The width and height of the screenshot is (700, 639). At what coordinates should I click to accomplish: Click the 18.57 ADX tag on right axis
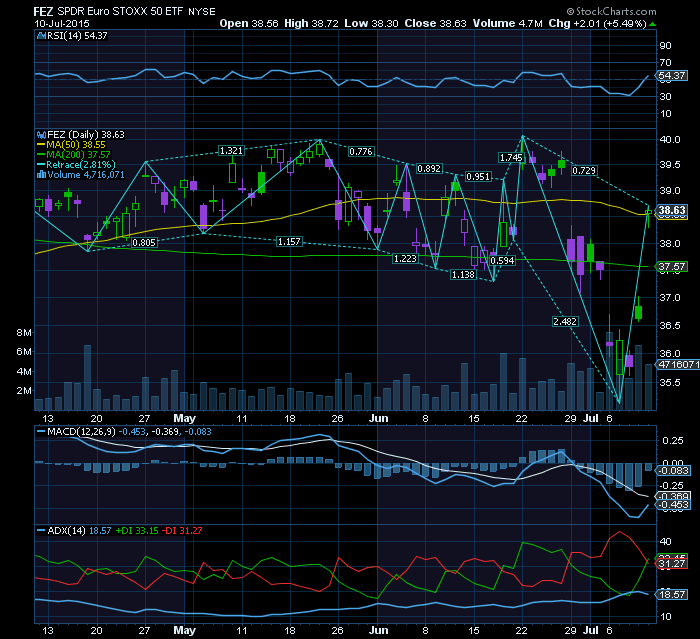[672, 595]
